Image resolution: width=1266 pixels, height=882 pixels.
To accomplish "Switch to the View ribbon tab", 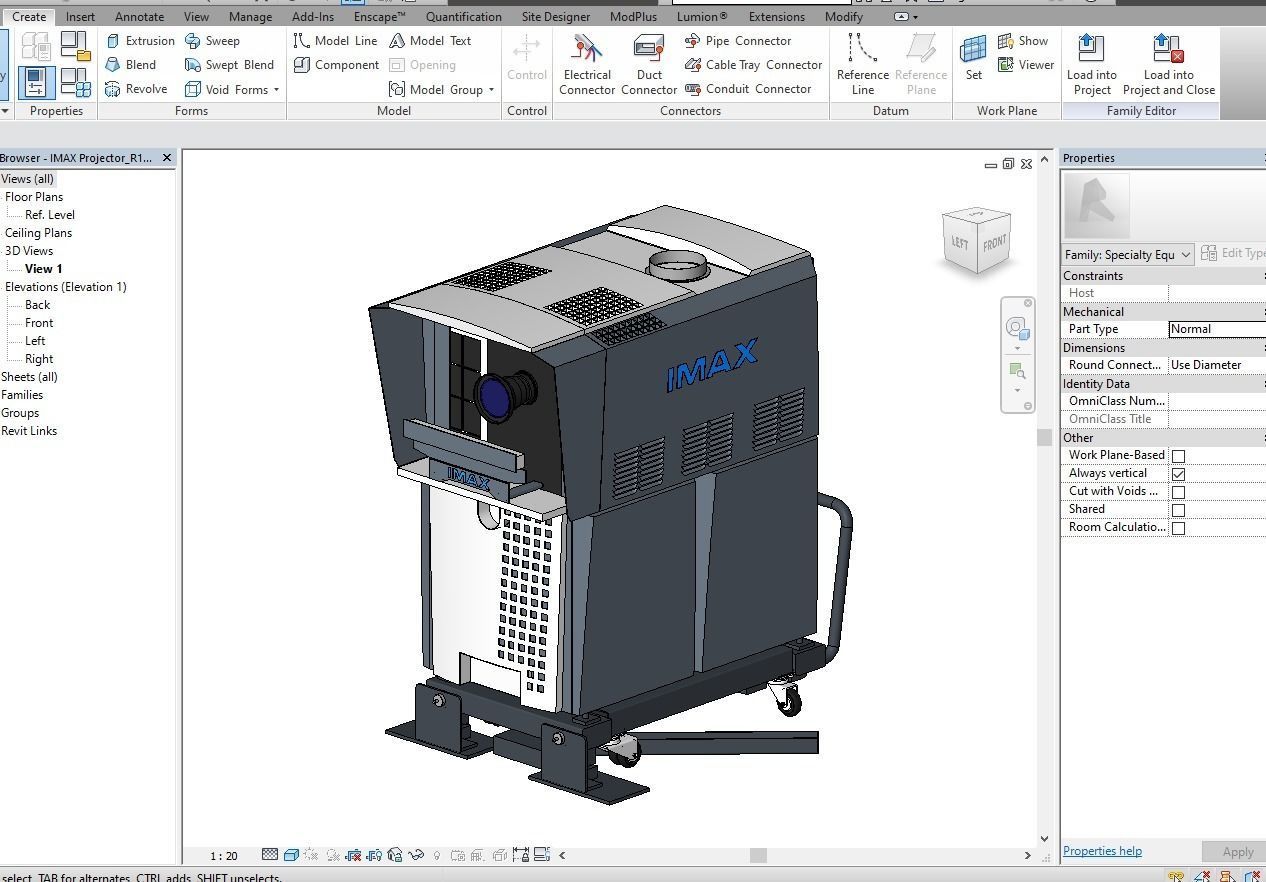I will [x=196, y=17].
